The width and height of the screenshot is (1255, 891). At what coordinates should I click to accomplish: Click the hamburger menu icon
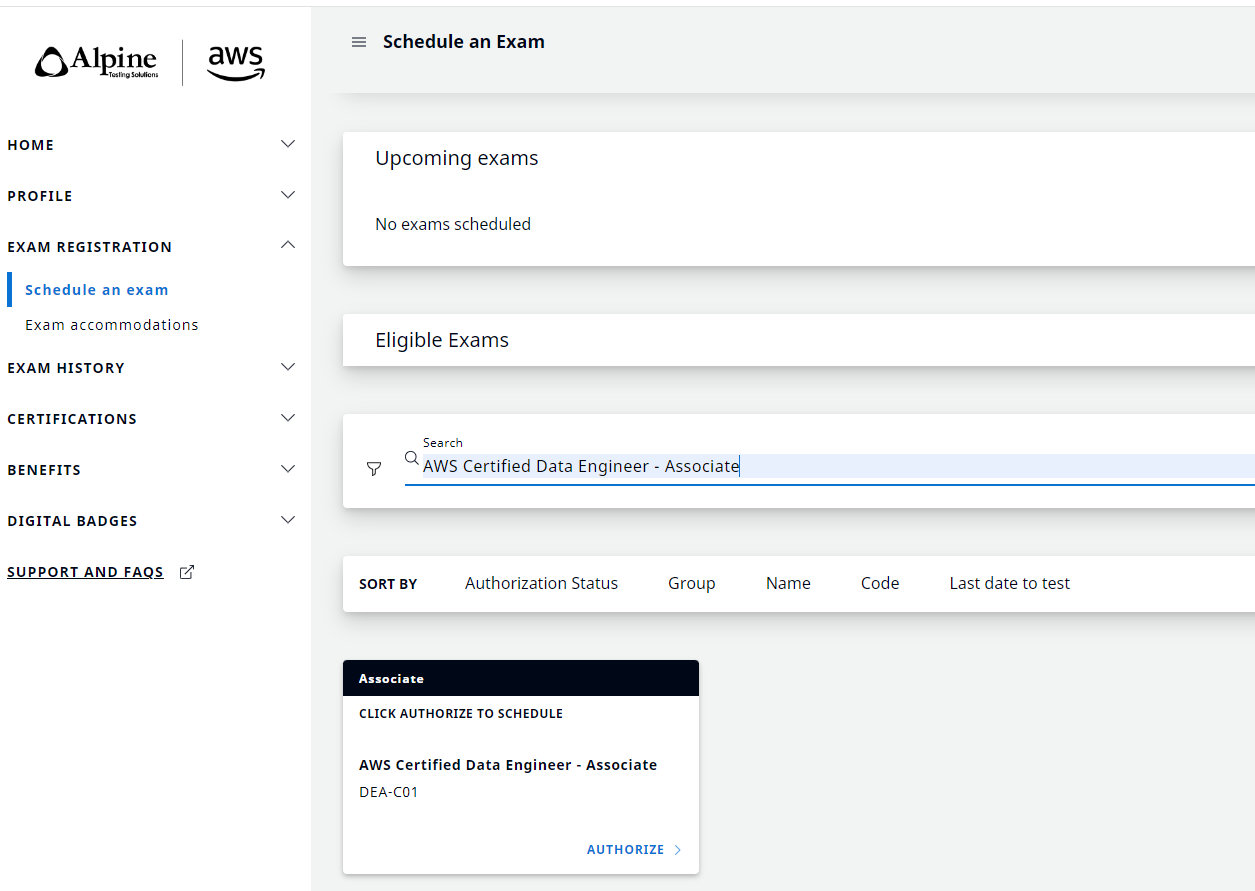pyautogui.click(x=359, y=42)
